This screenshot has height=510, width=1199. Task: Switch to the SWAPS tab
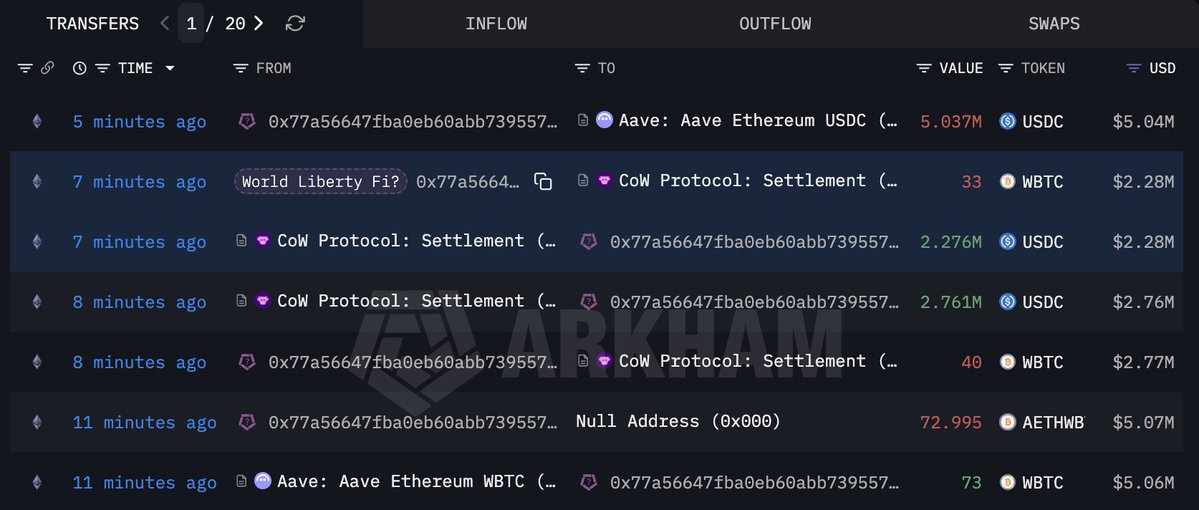1054,23
